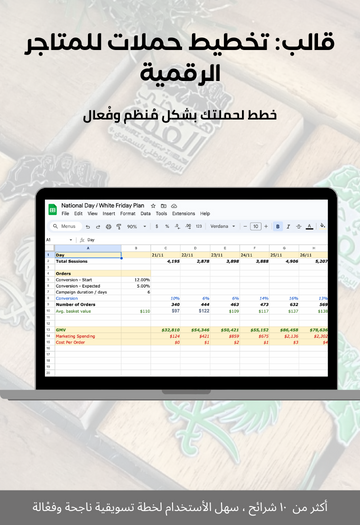Apply currency format with $ icon
Screen dimensions: 360x525
click(x=157, y=227)
